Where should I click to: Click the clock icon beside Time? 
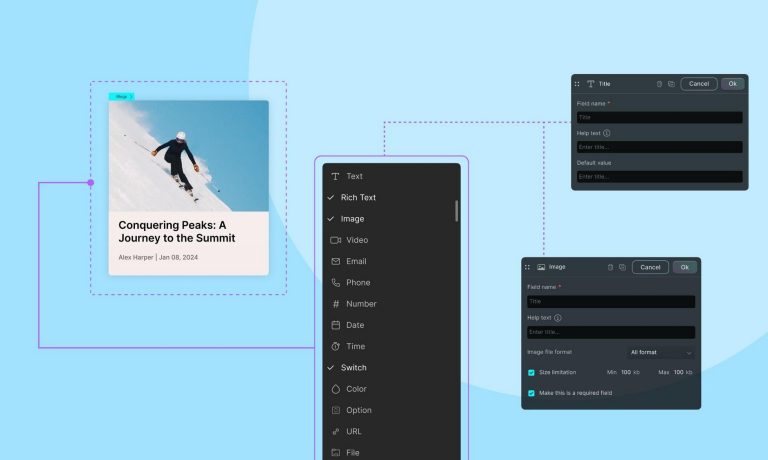coord(335,346)
